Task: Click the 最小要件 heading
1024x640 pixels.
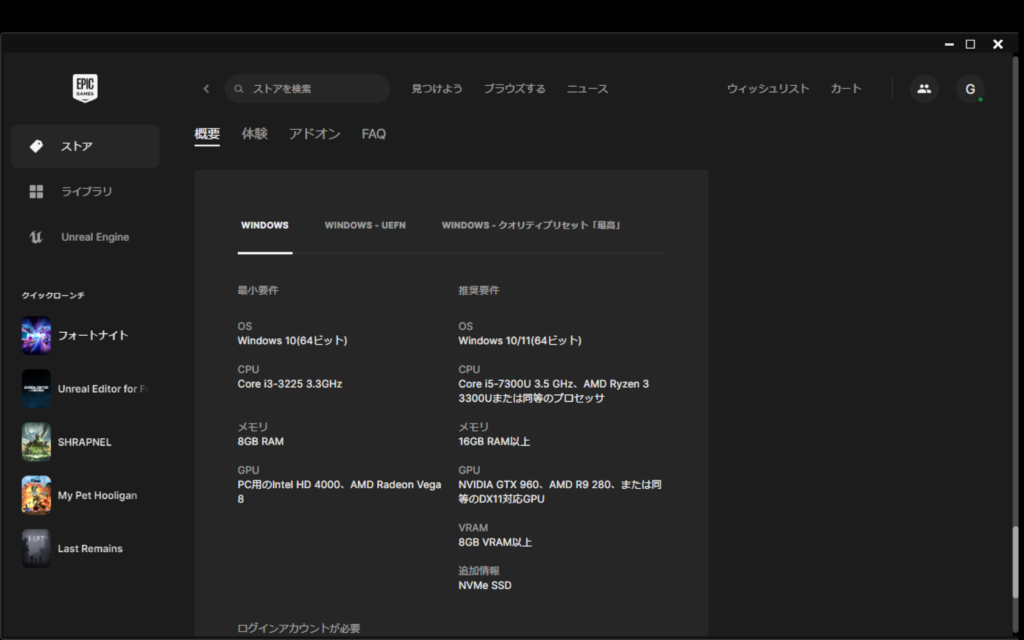Action: pyautogui.click(x=258, y=291)
